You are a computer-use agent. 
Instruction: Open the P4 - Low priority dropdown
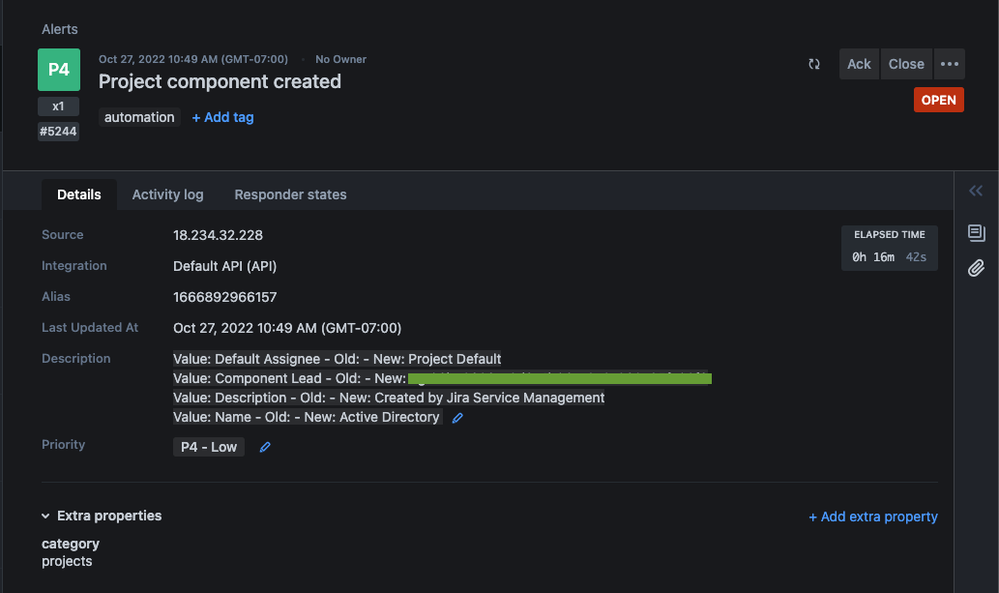coord(209,447)
